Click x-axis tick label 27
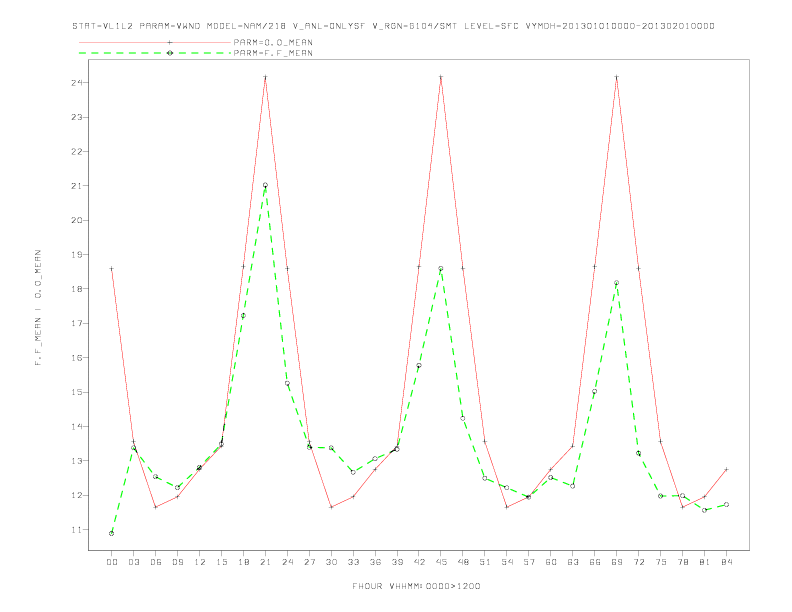 [x=309, y=562]
